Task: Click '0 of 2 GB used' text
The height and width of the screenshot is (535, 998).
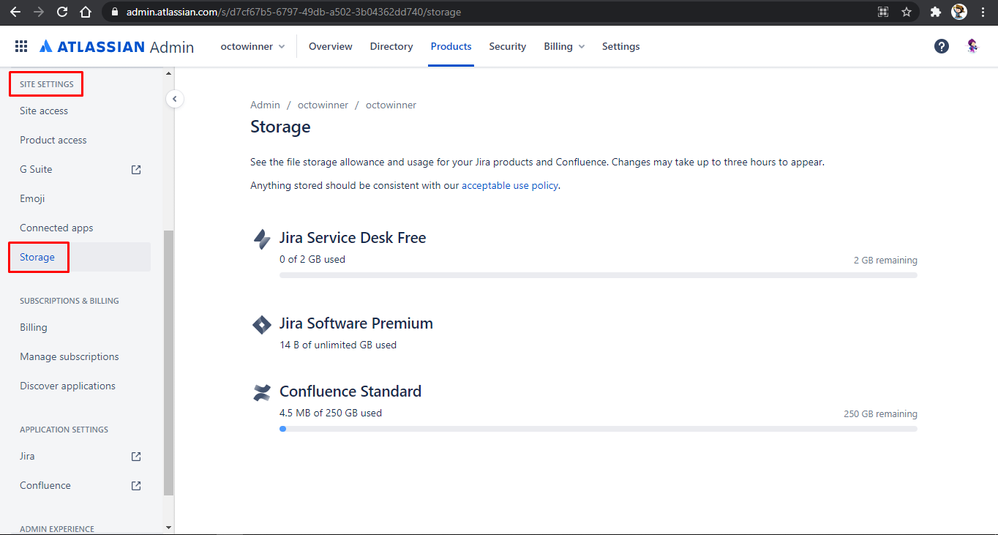Action: coord(312,260)
